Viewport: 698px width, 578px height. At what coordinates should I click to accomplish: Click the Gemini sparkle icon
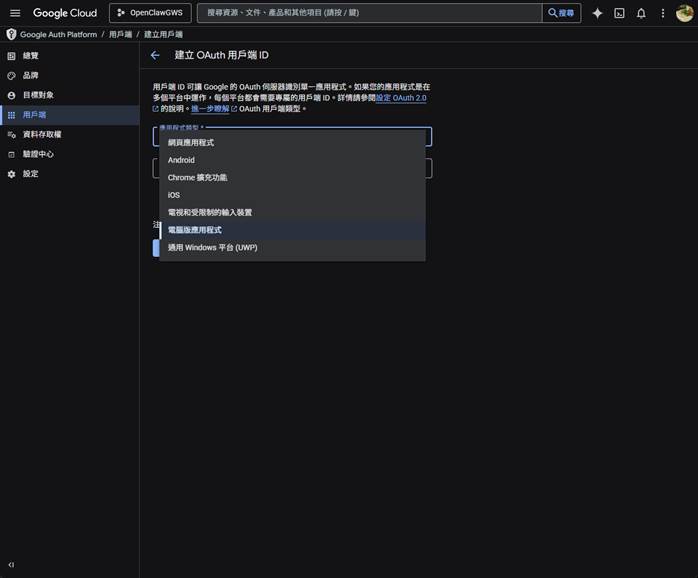coord(597,13)
